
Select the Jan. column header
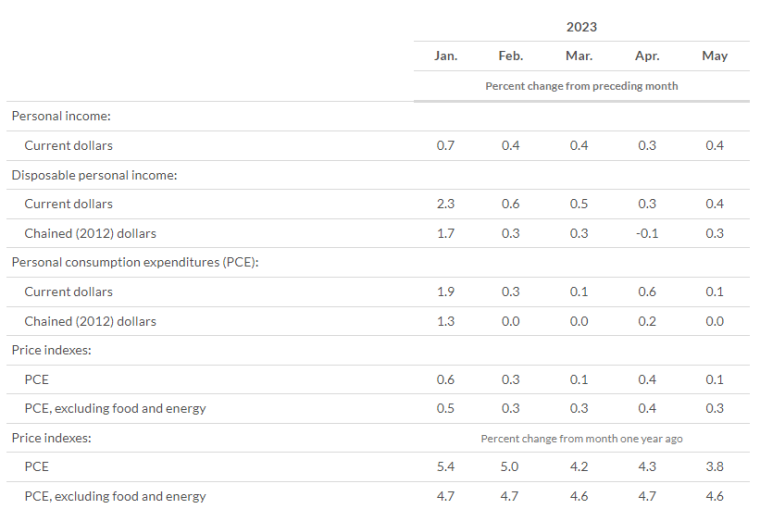point(445,56)
